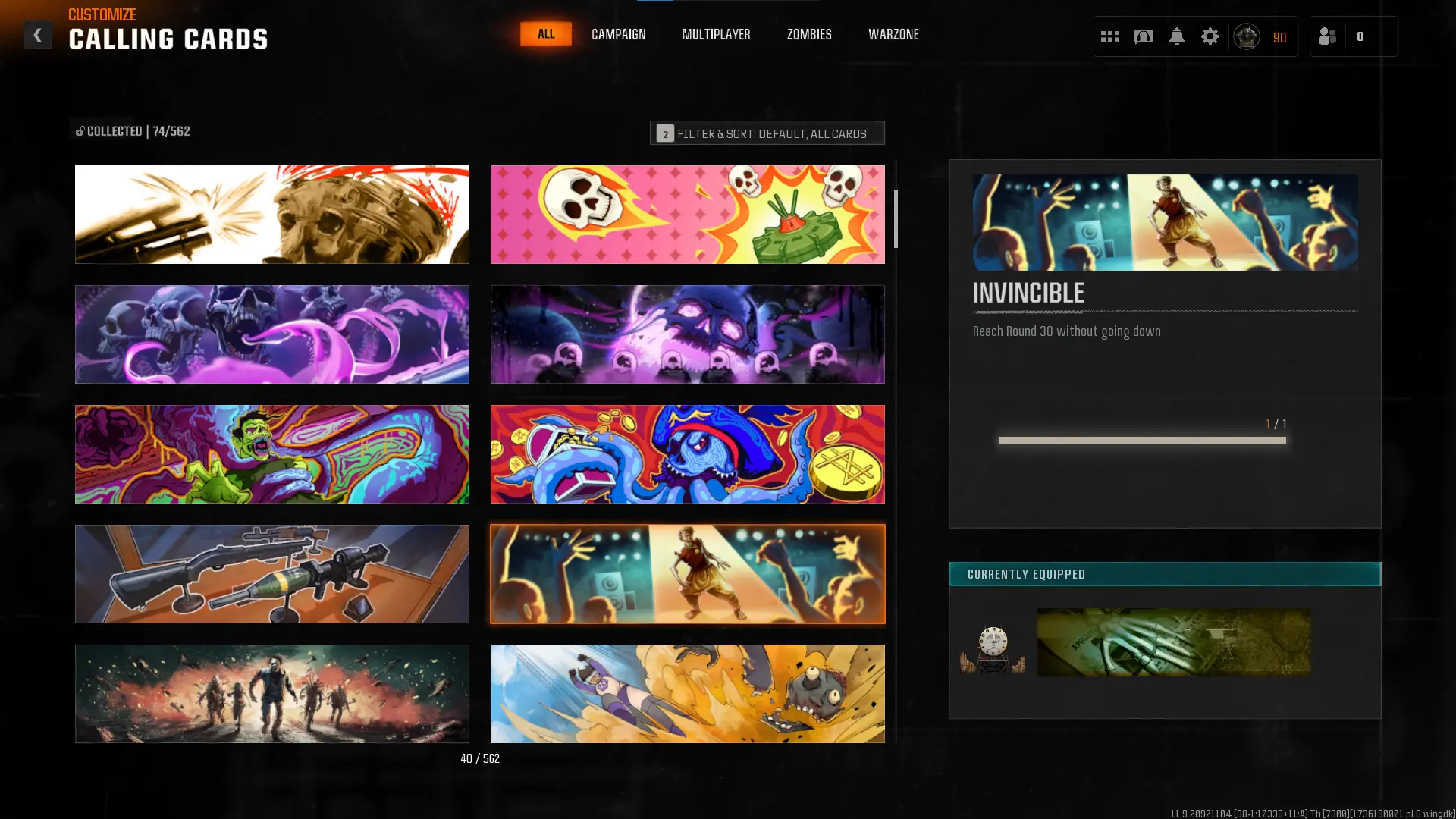
Task: Open the grid menu icon
Action: pyautogui.click(x=1109, y=36)
